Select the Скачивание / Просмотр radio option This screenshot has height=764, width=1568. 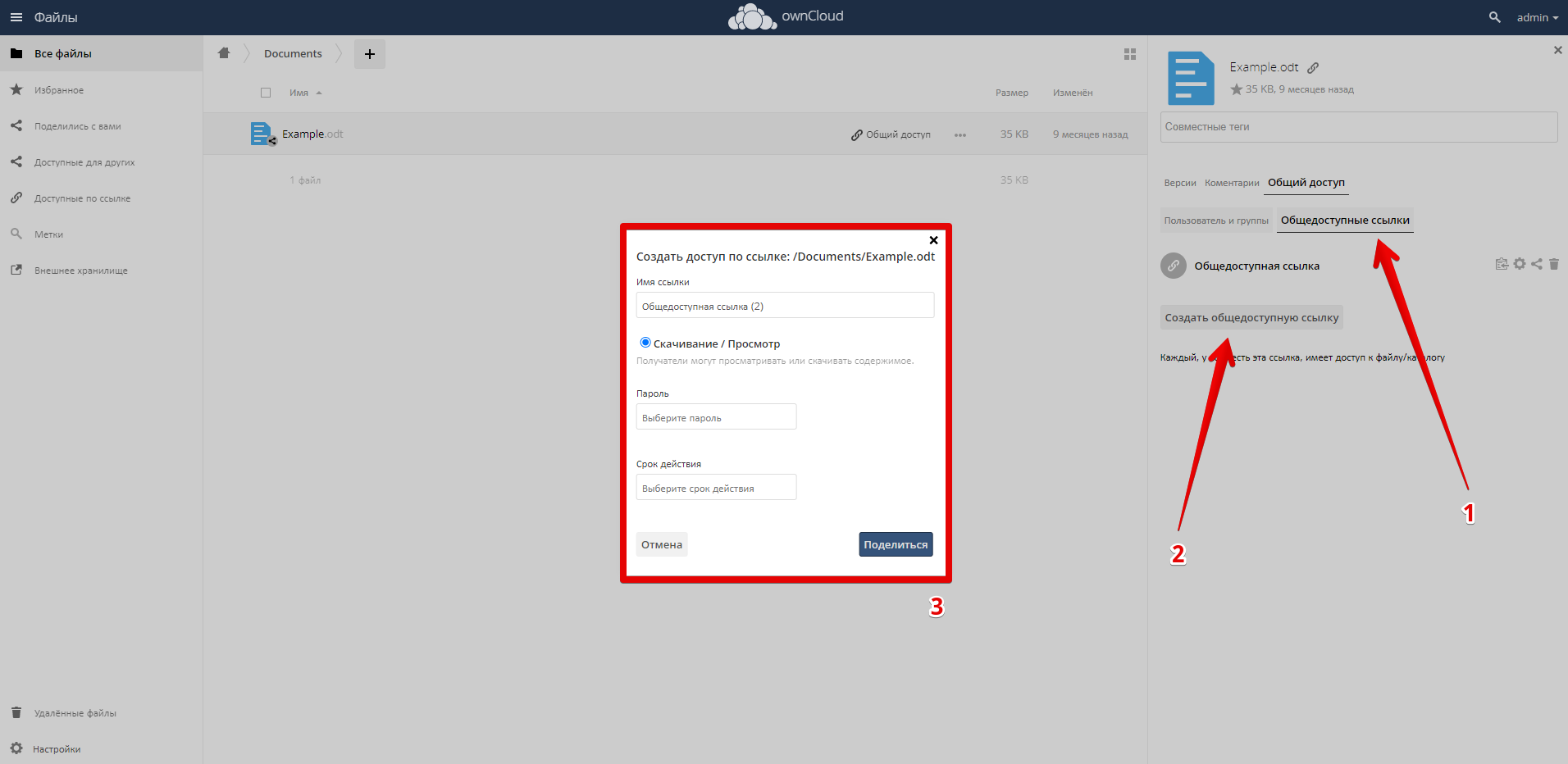(645, 343)
